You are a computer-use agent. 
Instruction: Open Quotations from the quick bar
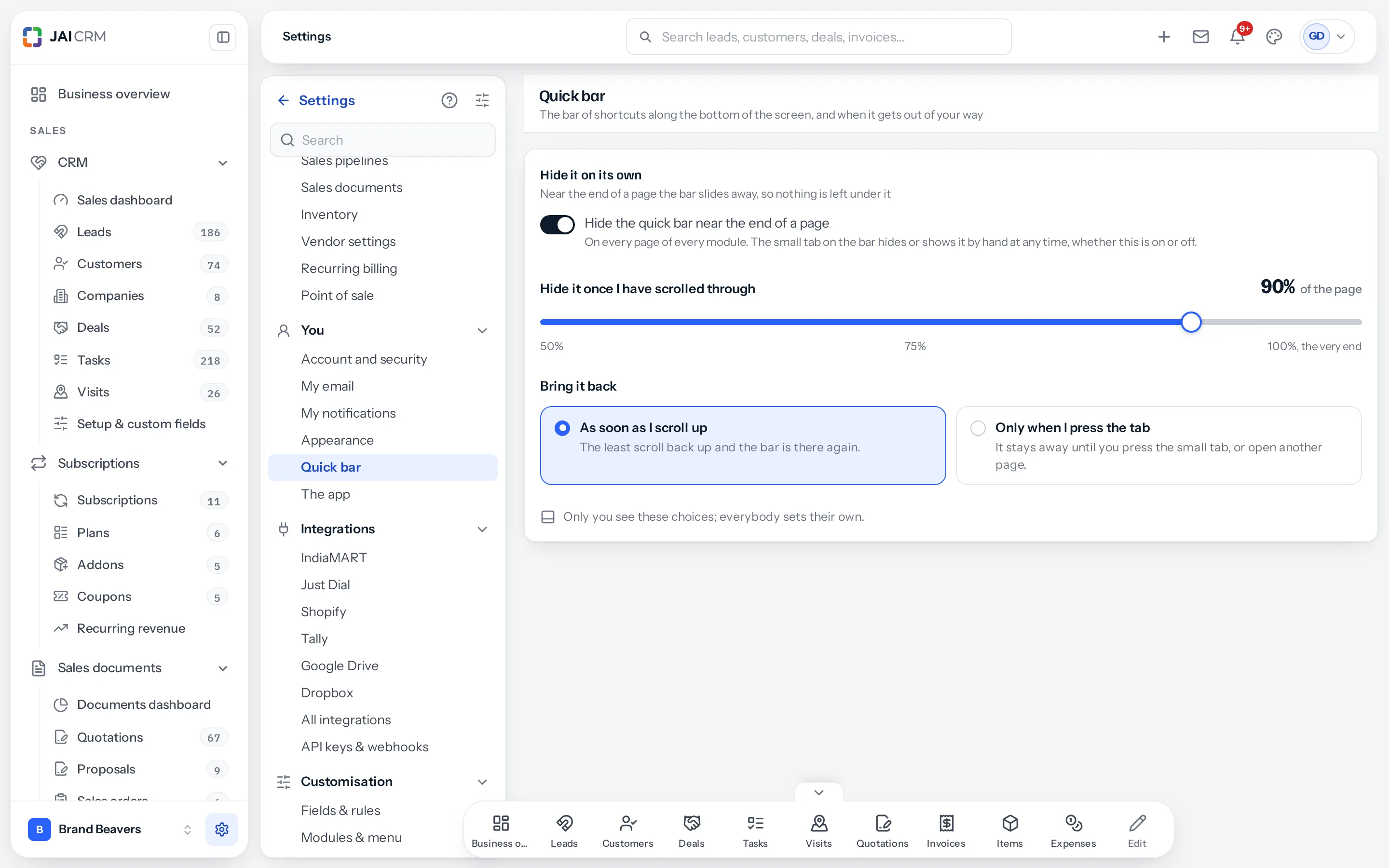pyautogui.click(x=882, y=830)
